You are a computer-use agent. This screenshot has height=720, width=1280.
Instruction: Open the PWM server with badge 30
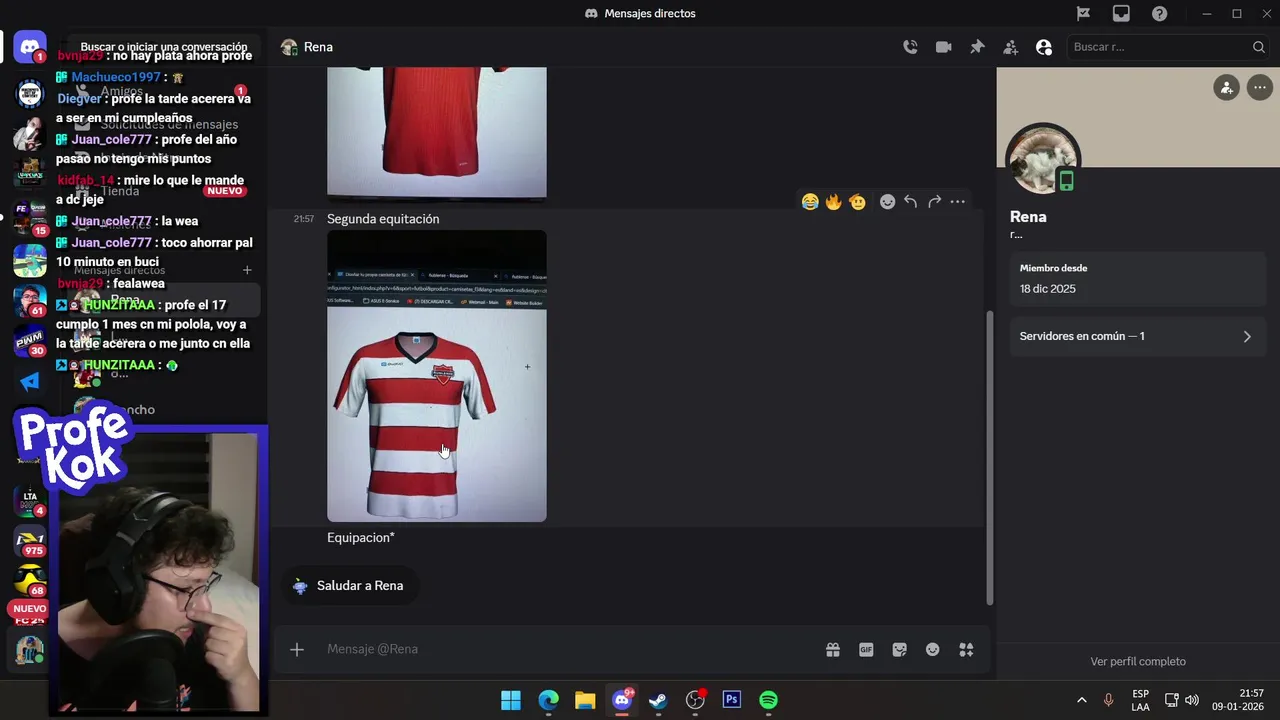tap(30, 342)
